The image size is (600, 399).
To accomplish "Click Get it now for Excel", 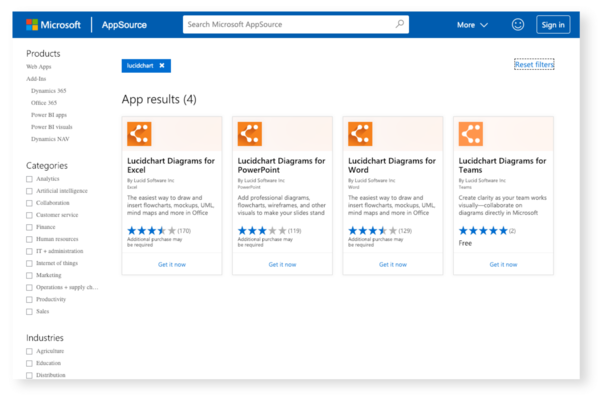I will click(x=172, y=264).
